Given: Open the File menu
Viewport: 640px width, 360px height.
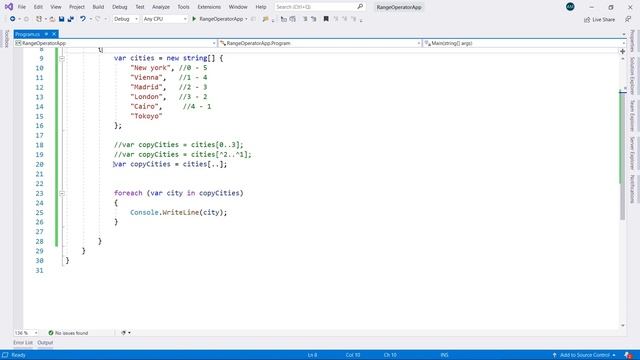Looking at the screenshot, I should 22,7.
